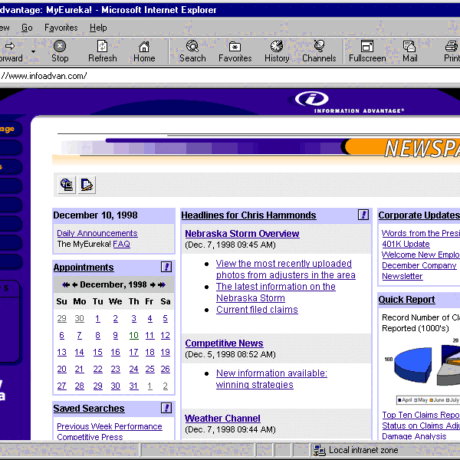Click the document-edit icon under the Newspaper banner

pos(87,185)
